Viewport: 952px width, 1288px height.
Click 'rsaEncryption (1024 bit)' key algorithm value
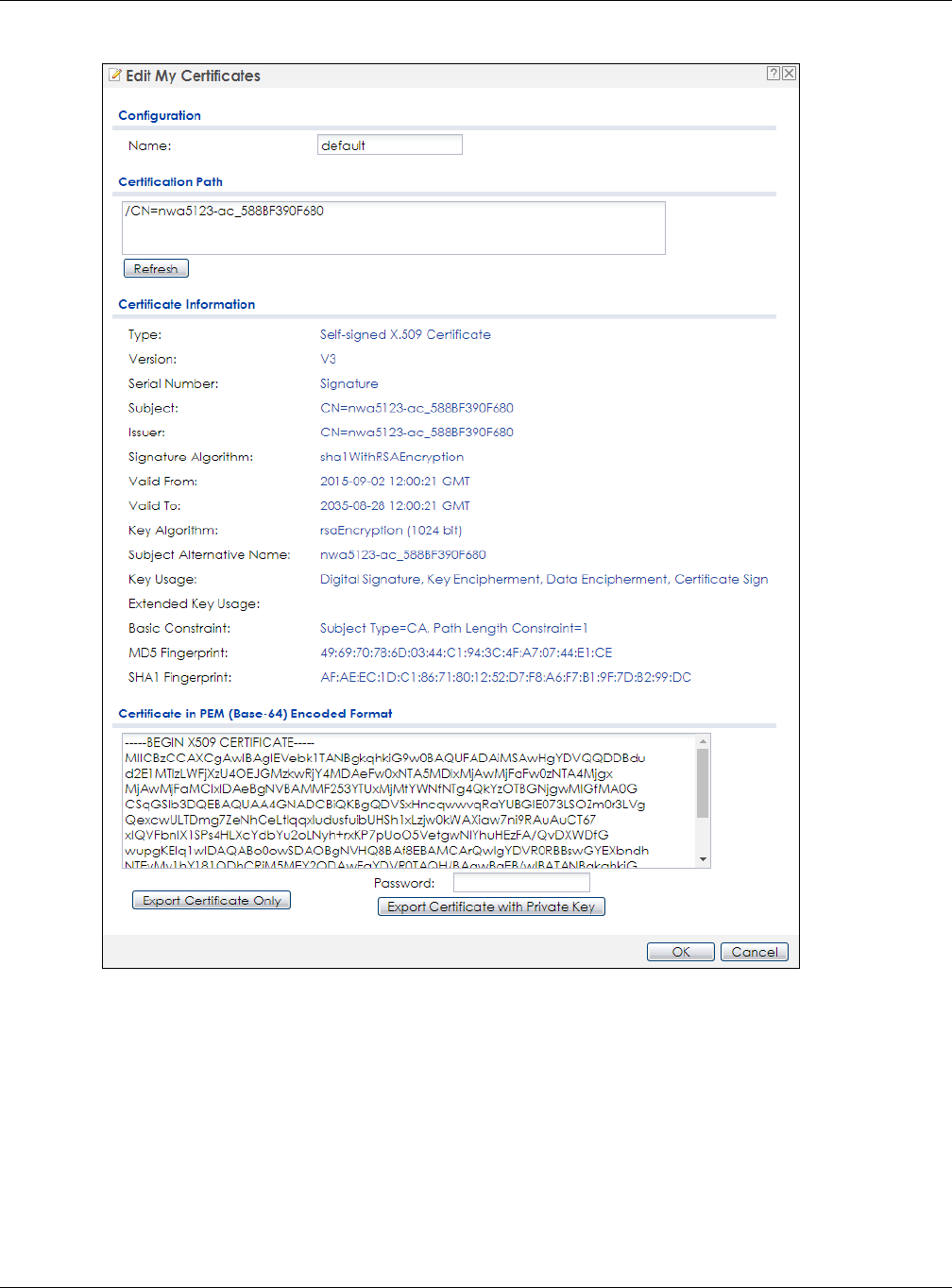[391, 531]
